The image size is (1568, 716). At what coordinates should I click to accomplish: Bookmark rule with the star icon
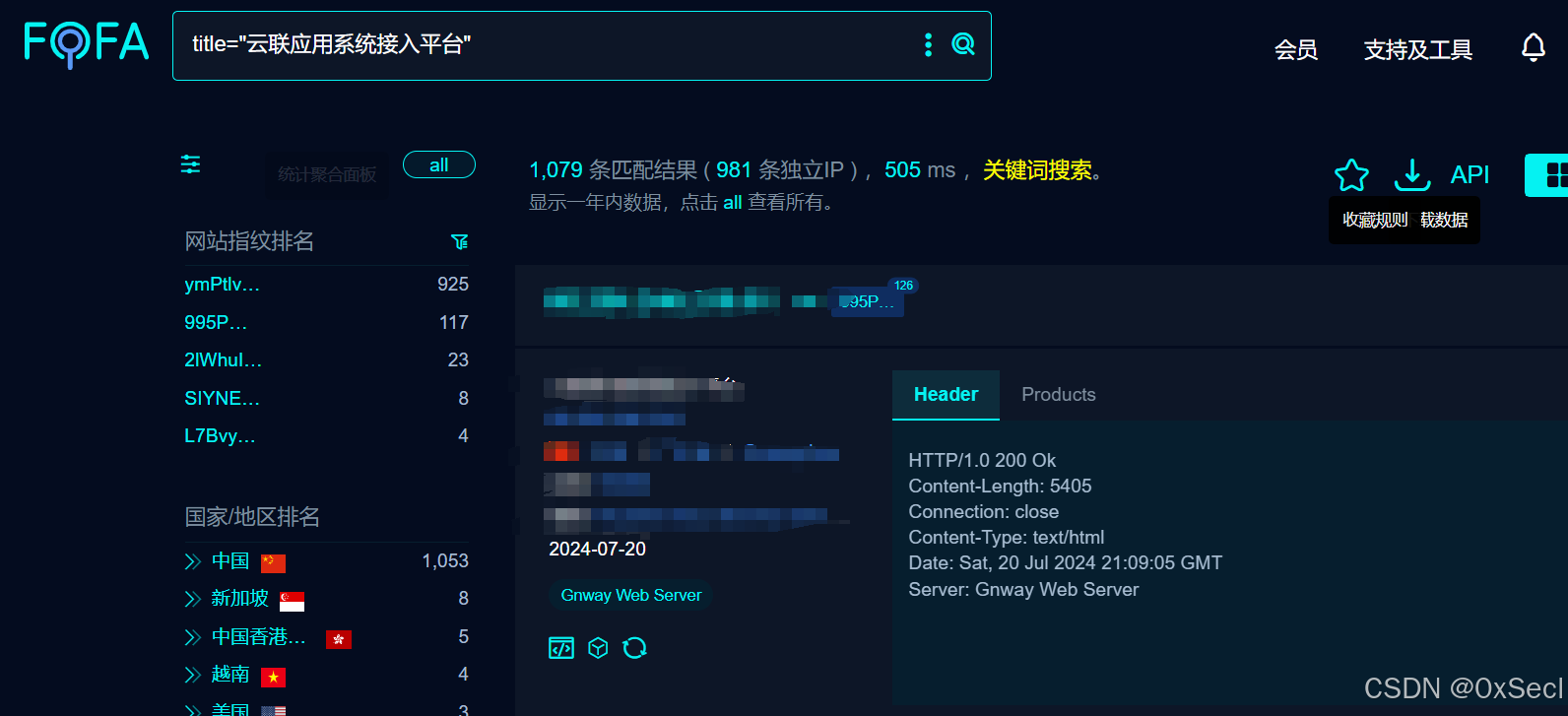(1351, 175)
